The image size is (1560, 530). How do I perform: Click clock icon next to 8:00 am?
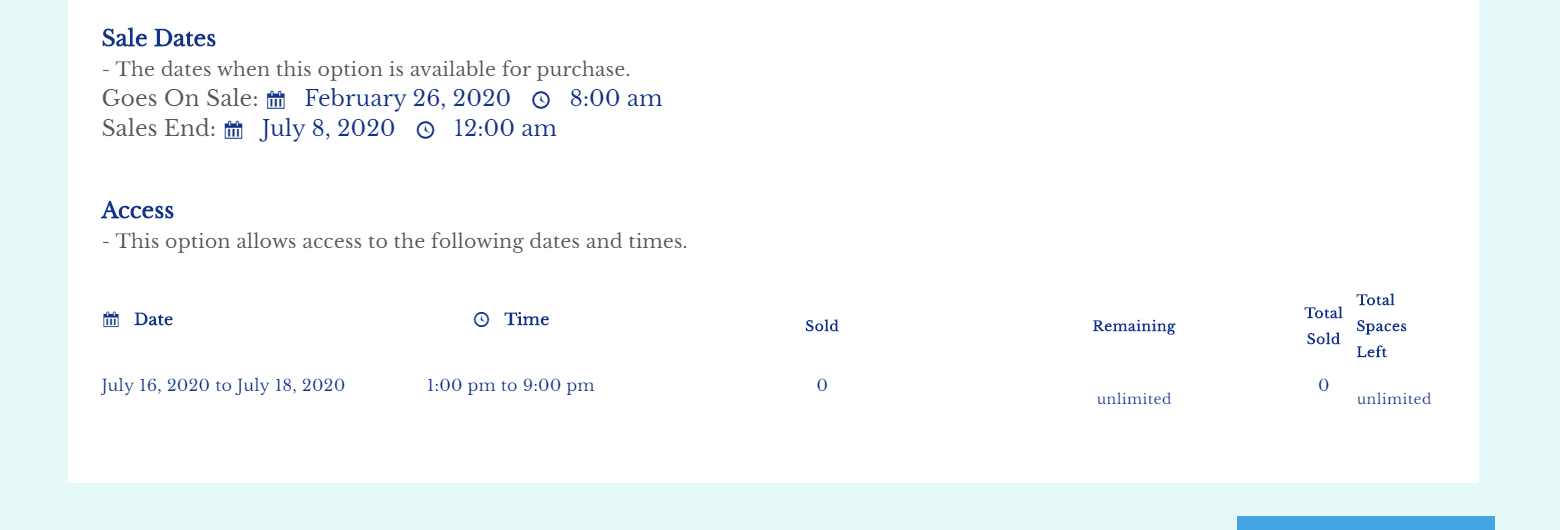pos(541,100)
